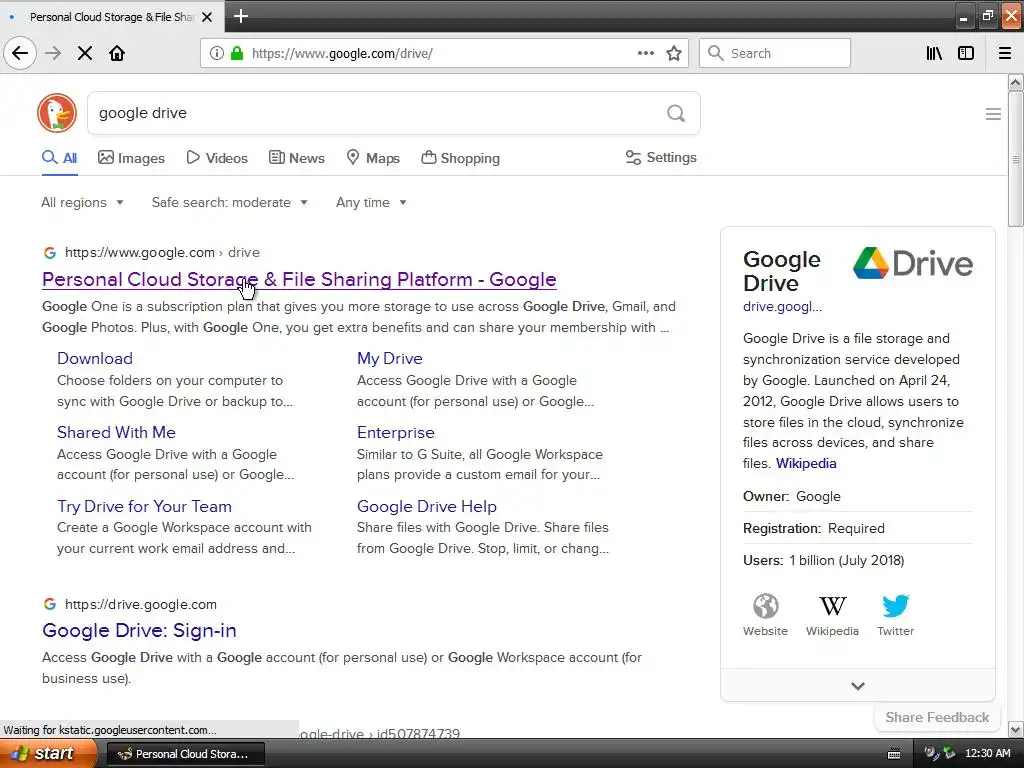Click the page scrollbar down arrow

coord(1016,729)
